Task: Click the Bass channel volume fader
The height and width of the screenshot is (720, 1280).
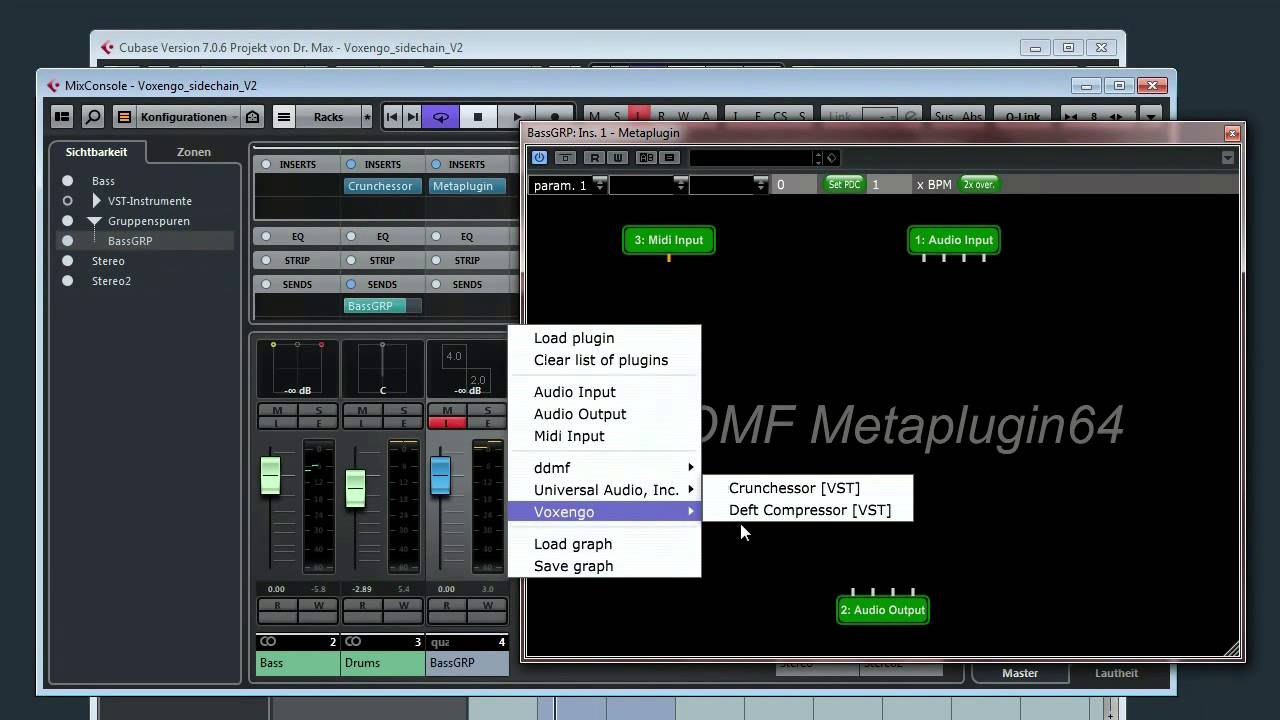Action: tap(270, 476)
